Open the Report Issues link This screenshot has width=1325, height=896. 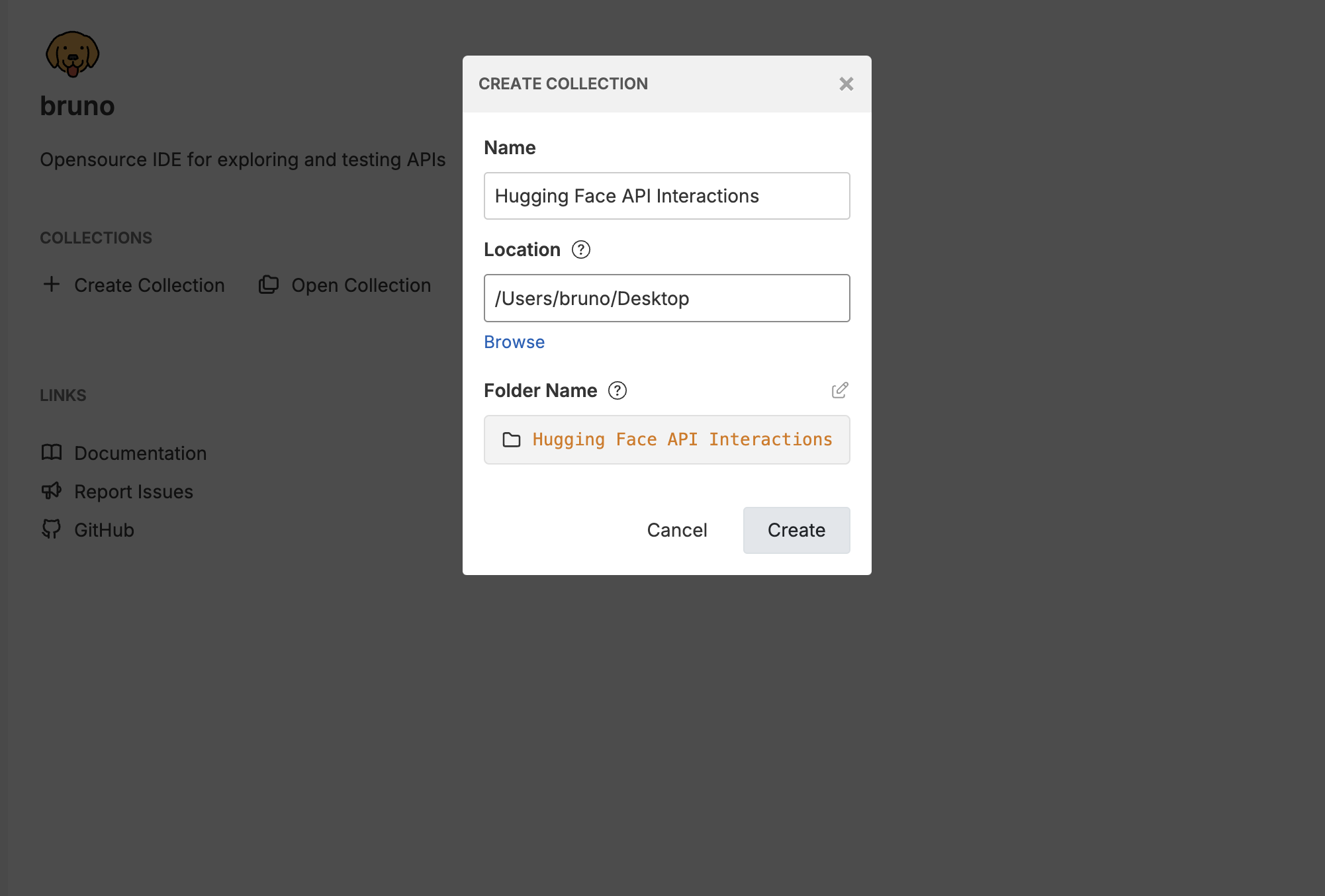point(134,492)
